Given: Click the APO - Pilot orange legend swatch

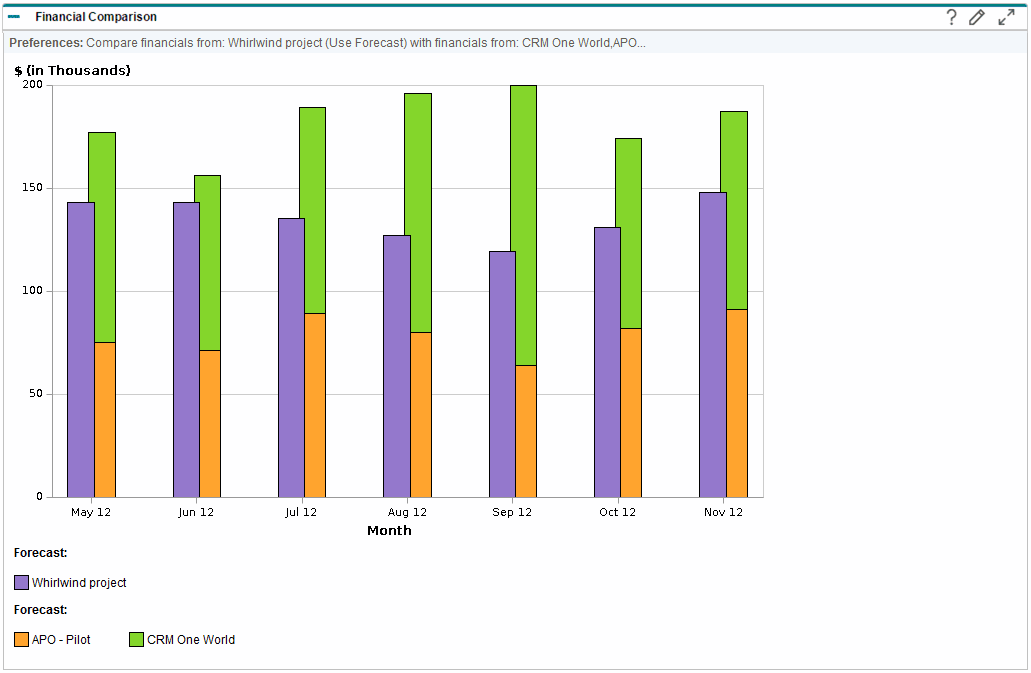Looking at the screenshot, I should click(x=21, y=640).
